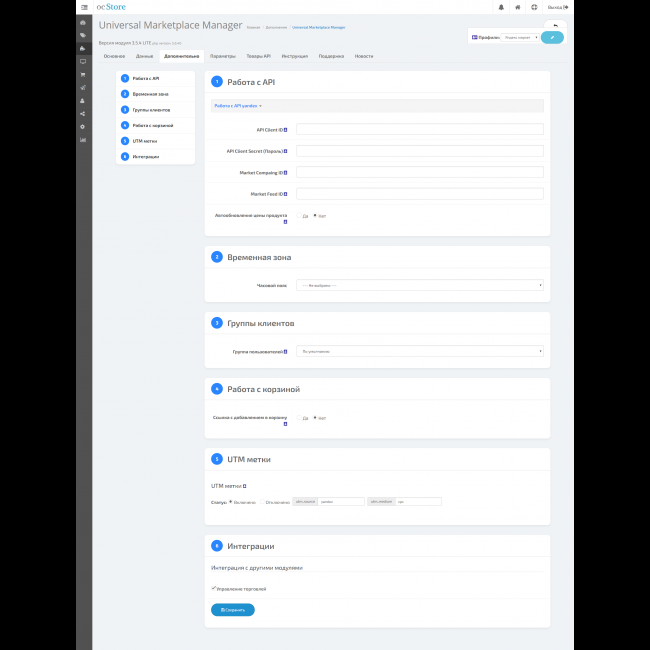Switch to the Товары API tab
This screenshot has height=650, width=650.
259,56
